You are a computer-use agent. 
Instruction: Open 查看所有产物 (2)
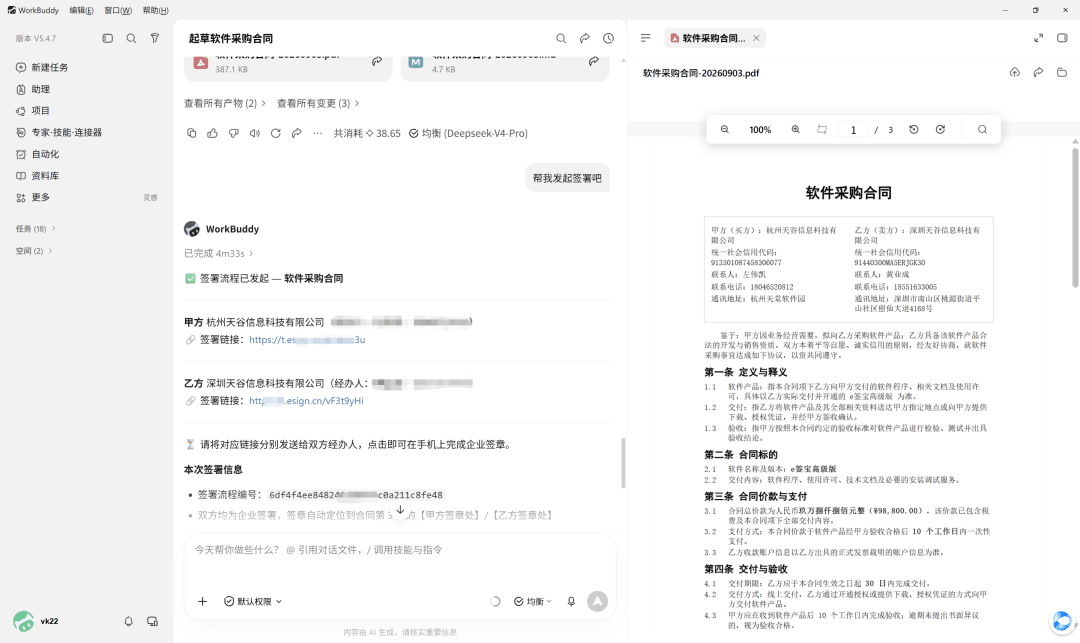pyautogui.click(x=225, y=103)
